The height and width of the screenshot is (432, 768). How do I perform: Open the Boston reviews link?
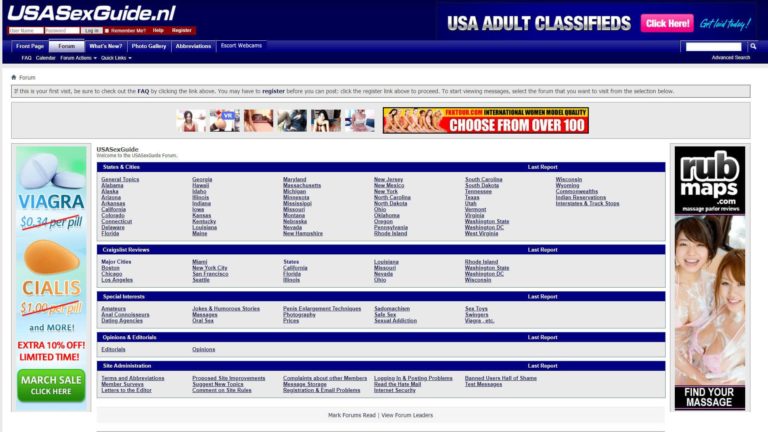click(x=110, y=268)
